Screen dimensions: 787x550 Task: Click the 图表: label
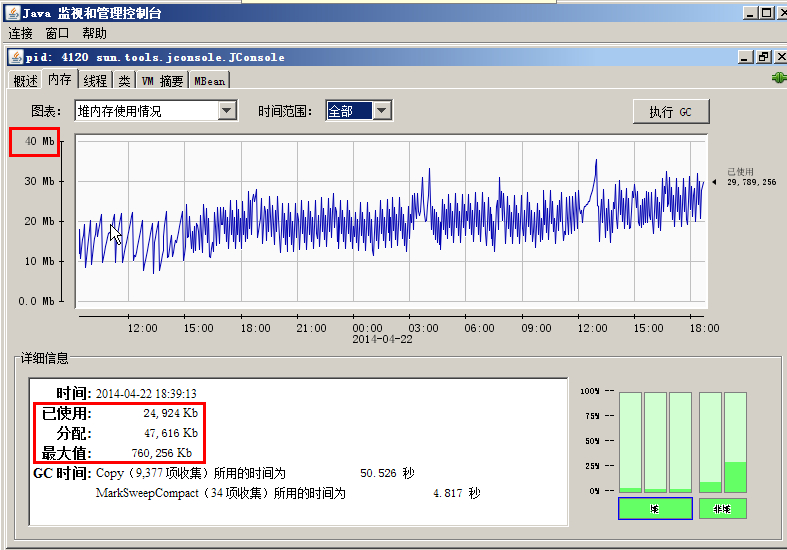click(46, 111)
